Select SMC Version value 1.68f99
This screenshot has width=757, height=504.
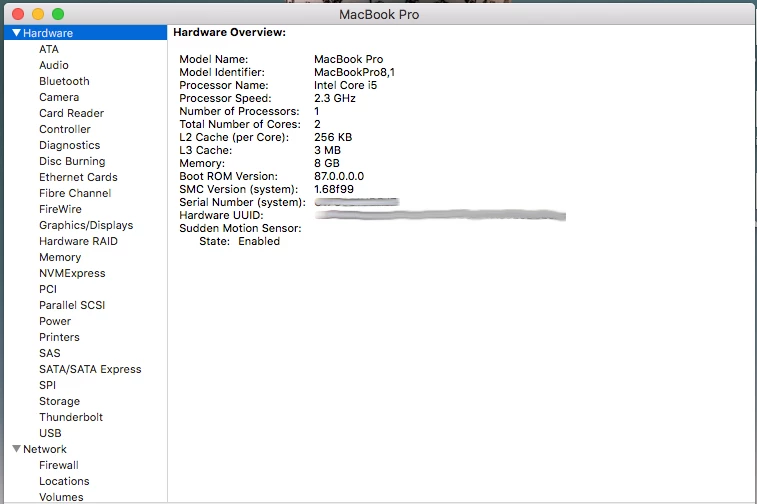click(334, 189)
